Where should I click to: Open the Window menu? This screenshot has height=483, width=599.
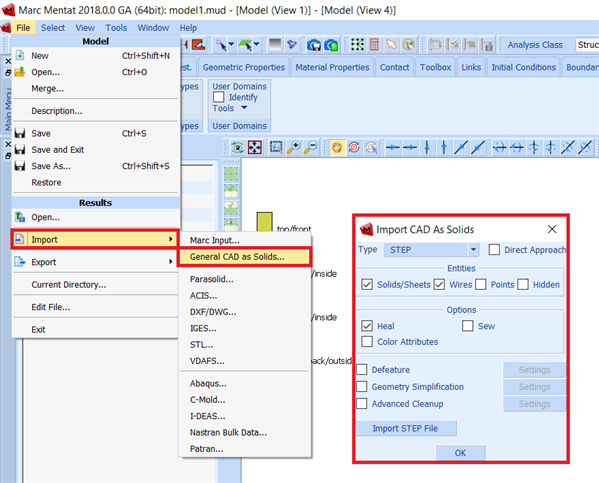[153, 28]
